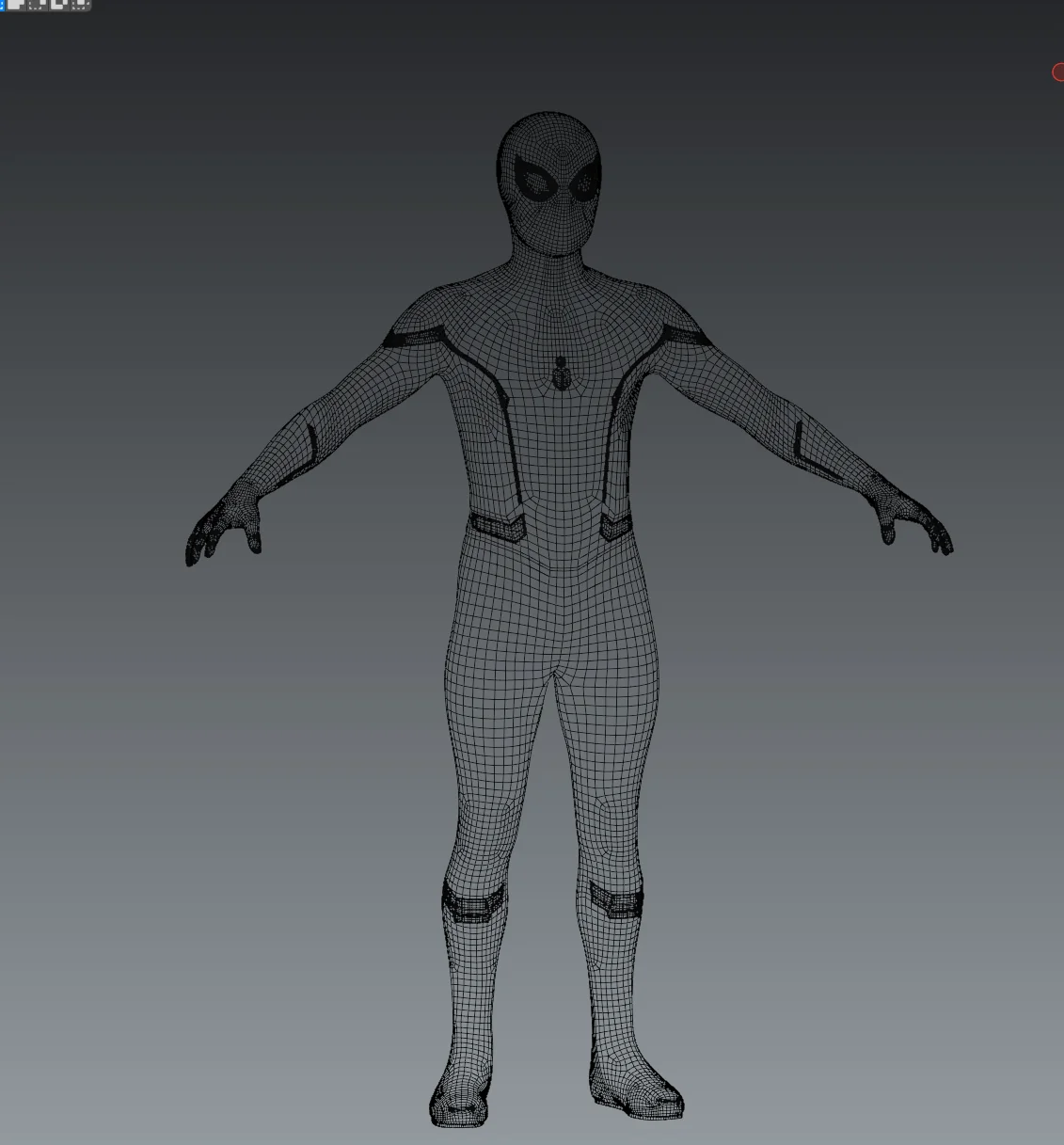Expand the collapsed panel on the left edge
1064x1145 pixels.
[x=3, y=6]
